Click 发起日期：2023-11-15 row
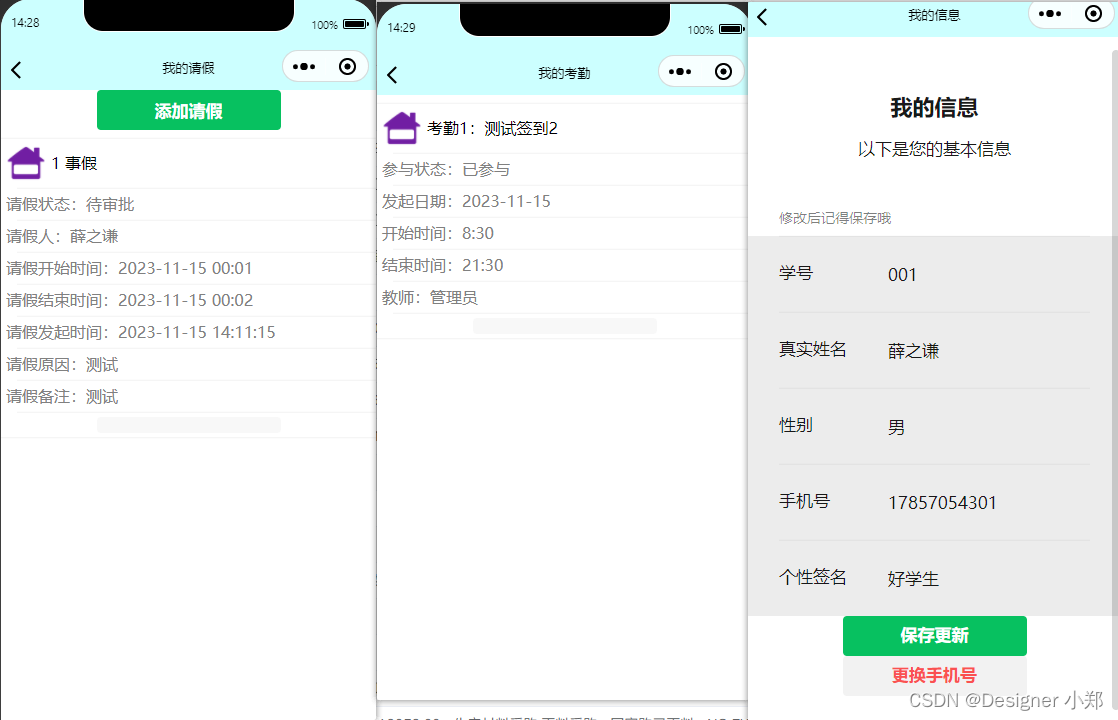Image resolution: width=1118 pixels, height=720 pixels. click(x=562, y=202)
